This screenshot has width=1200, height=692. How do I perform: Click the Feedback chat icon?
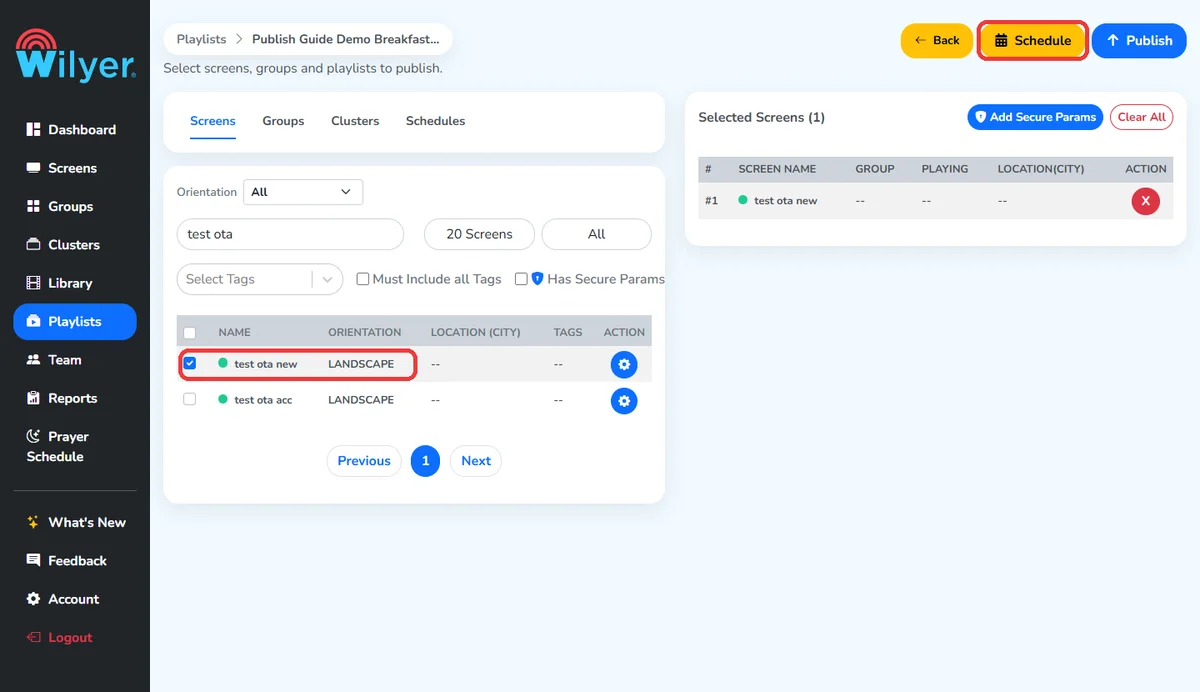click(x=33, y=561)
